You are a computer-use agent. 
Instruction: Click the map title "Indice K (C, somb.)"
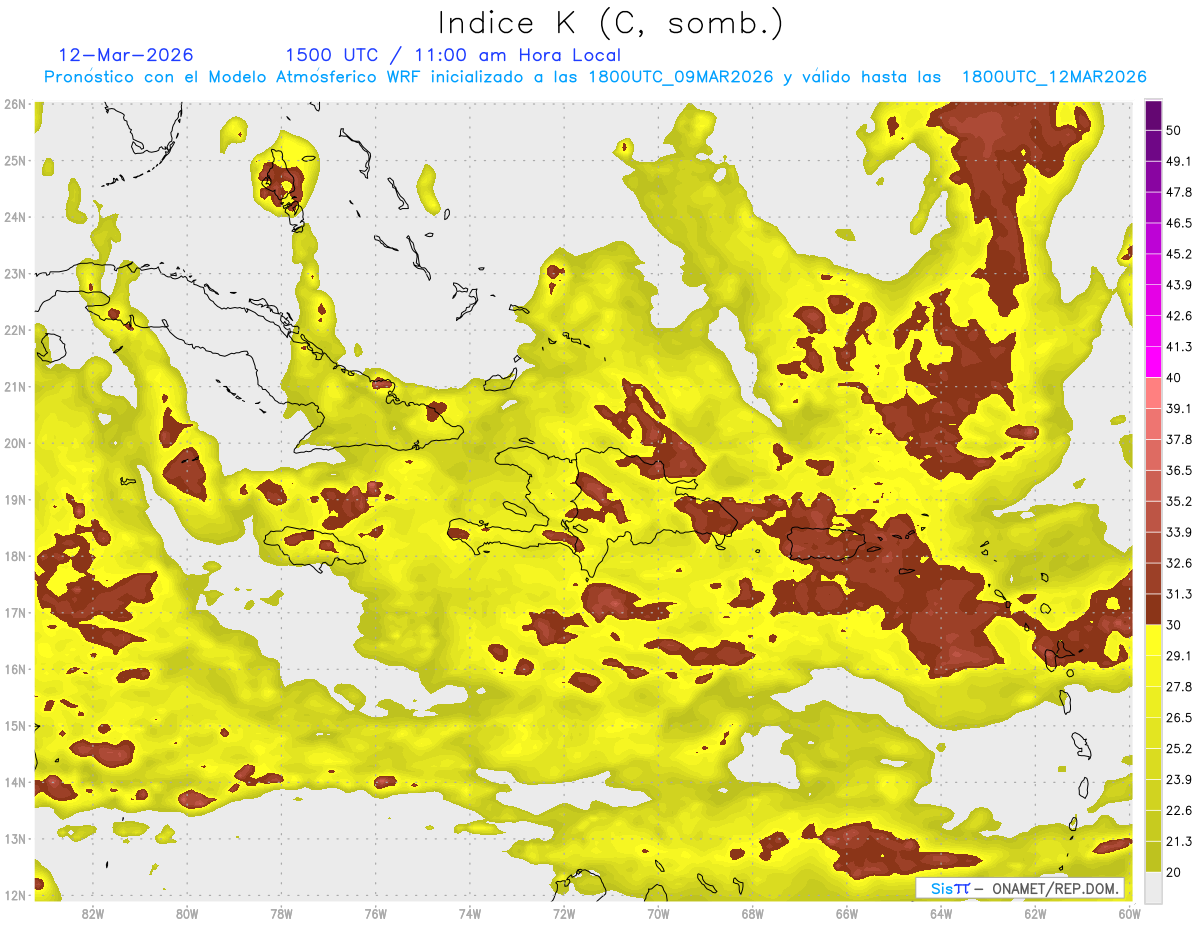tap(610, 22)
